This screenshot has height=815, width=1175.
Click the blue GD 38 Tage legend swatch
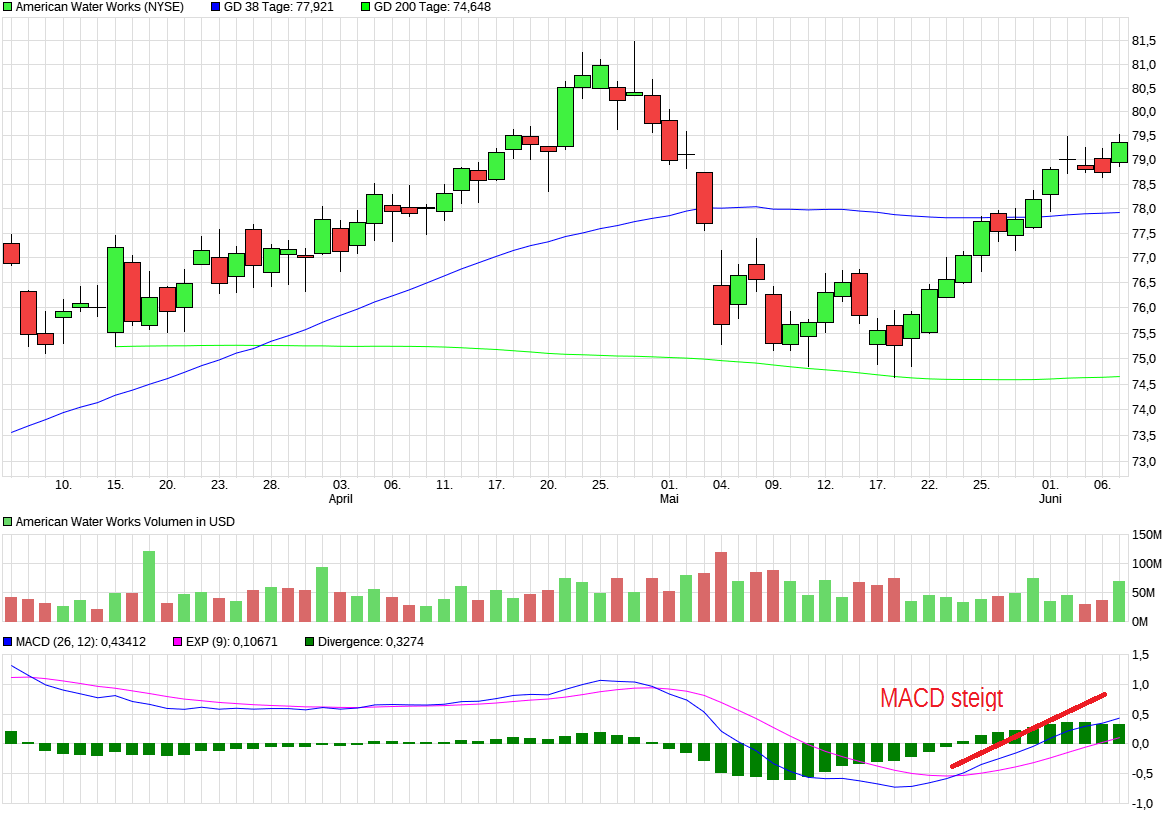point(216,7)
